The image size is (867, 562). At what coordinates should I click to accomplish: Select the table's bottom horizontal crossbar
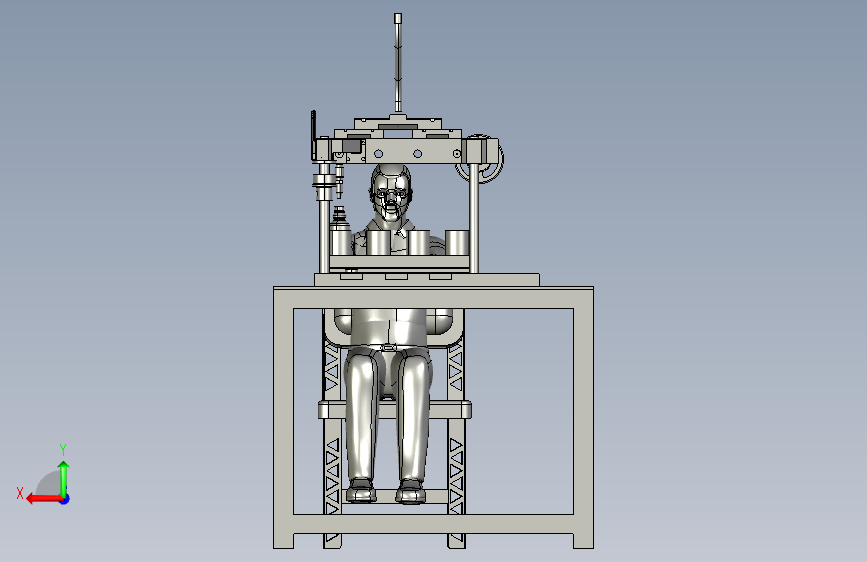coord(434,524)
